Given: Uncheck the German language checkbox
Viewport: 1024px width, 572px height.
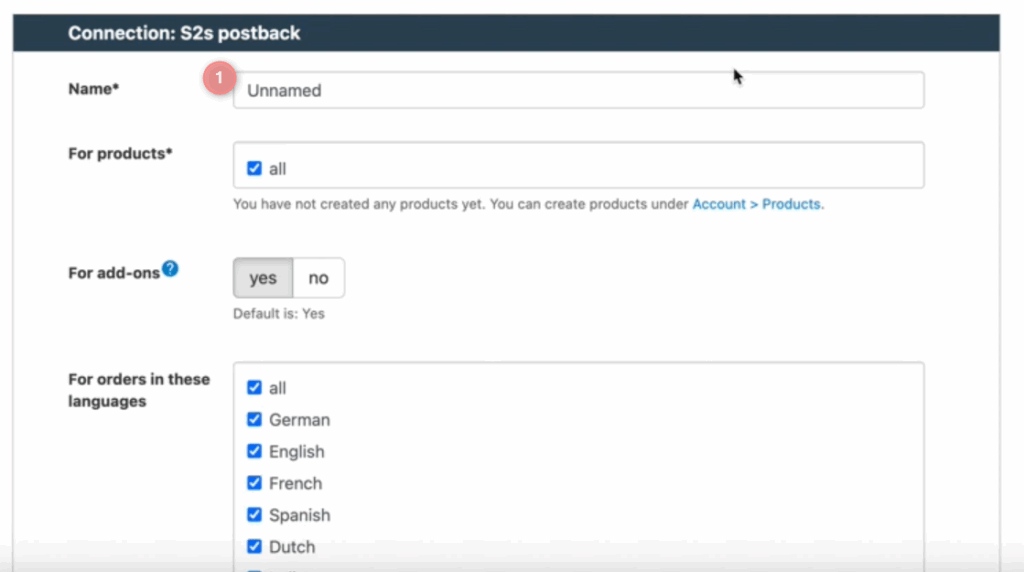Looking at the screenshot, I should (x=254, y=420).
